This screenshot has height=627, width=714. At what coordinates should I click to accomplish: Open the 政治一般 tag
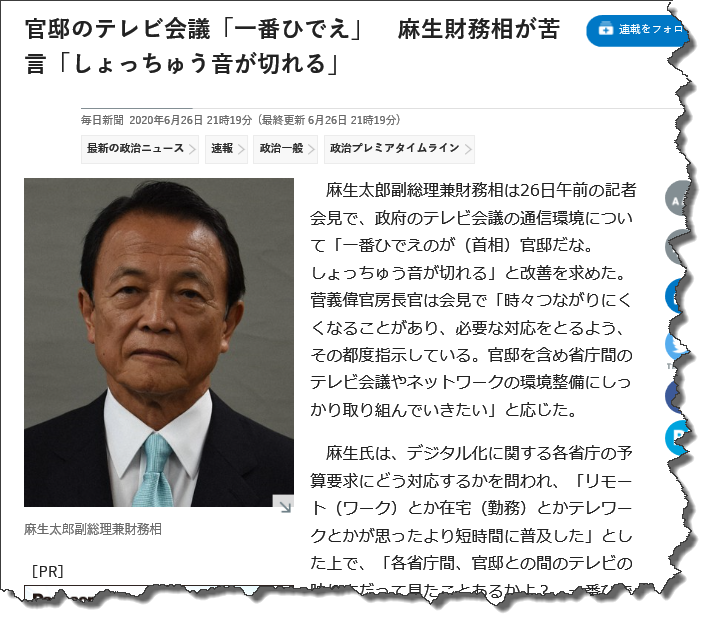tap(285, 149)
